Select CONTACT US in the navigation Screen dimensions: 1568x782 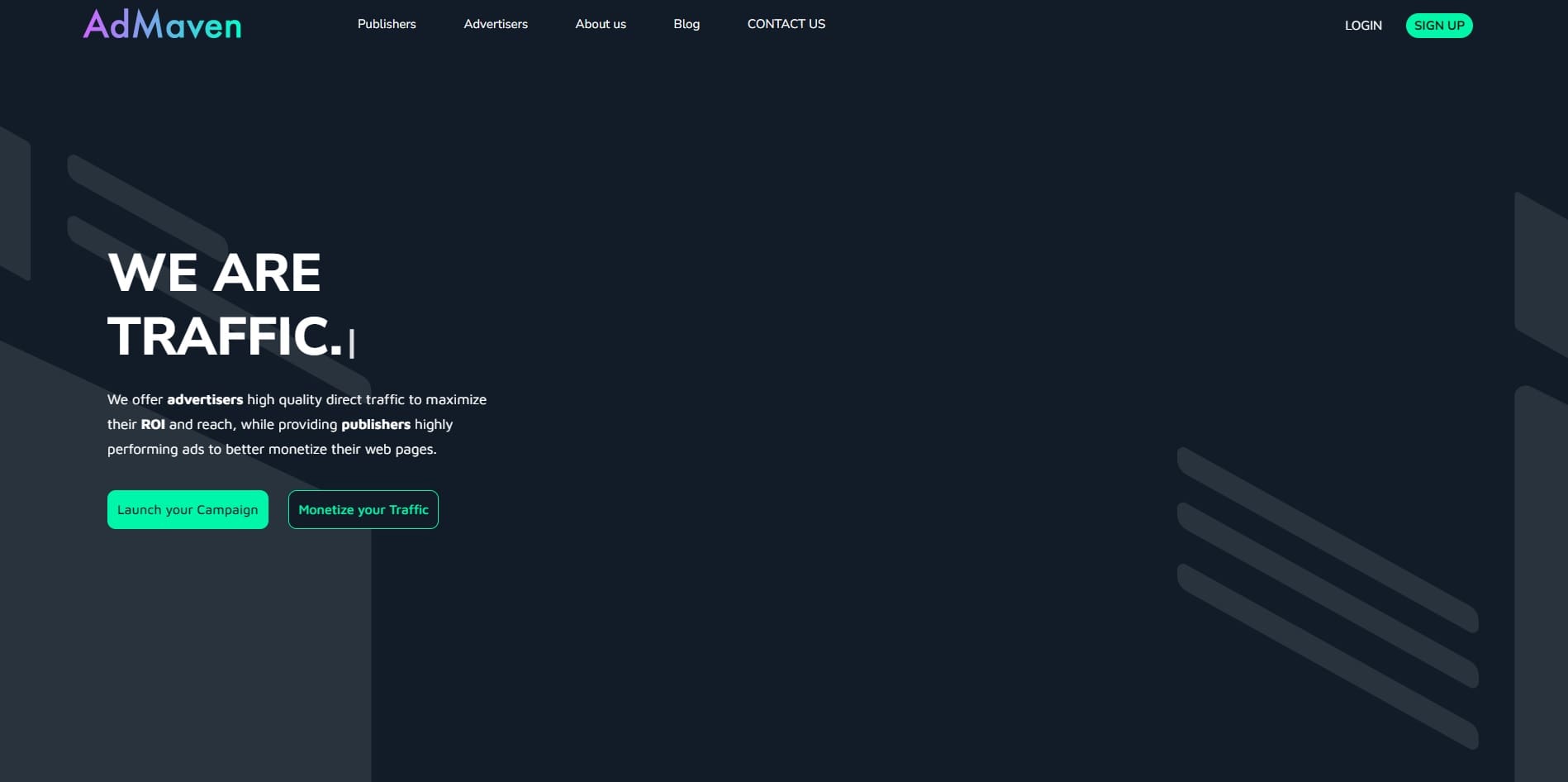tap(786, 24)
